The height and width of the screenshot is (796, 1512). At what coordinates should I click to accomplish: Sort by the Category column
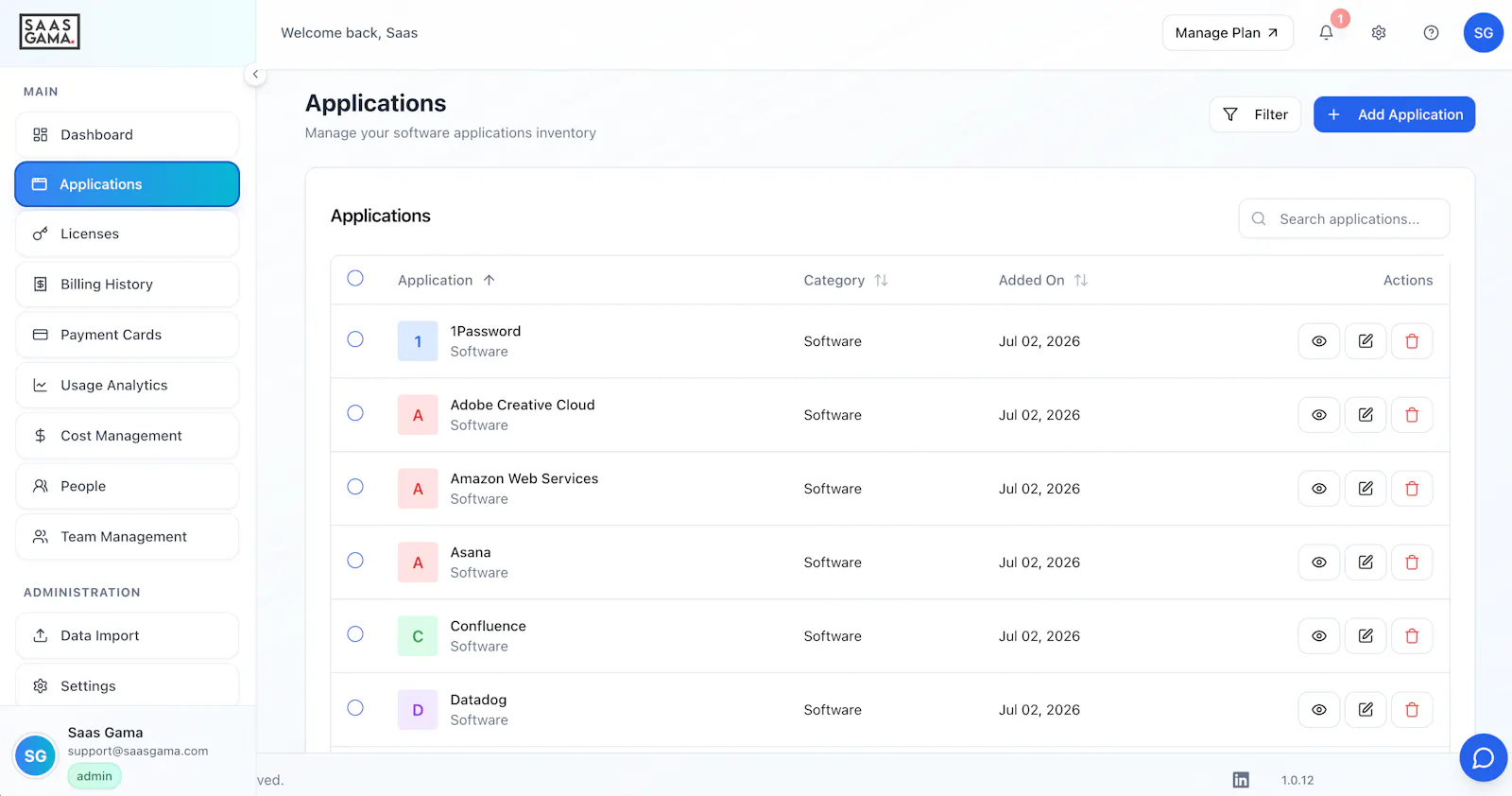(846, 281)
